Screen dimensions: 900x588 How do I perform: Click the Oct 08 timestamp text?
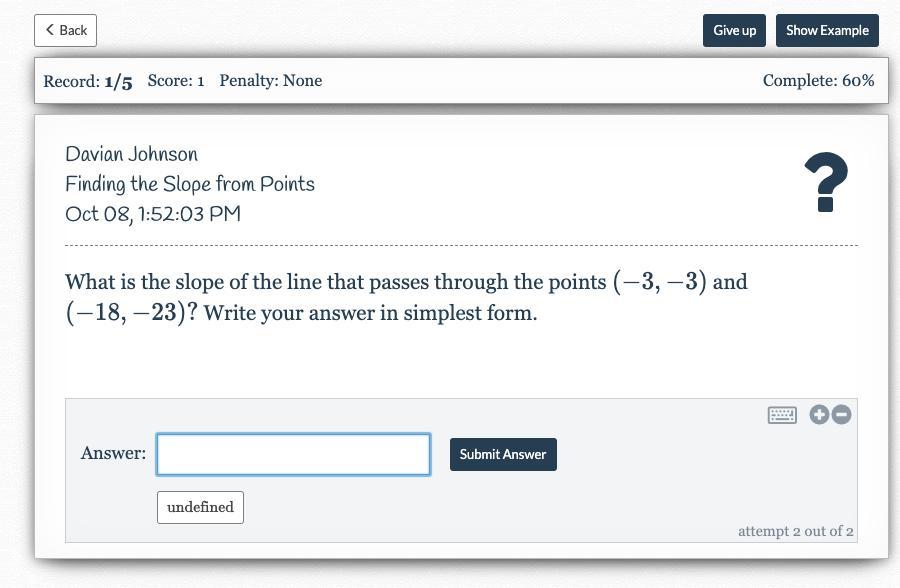153,214
